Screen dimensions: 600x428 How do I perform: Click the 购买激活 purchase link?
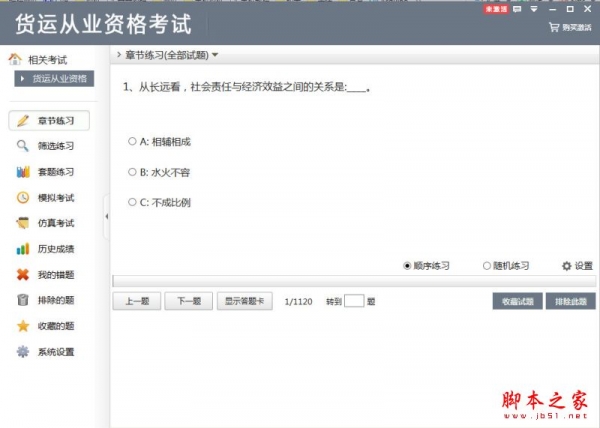coord(577,28)
